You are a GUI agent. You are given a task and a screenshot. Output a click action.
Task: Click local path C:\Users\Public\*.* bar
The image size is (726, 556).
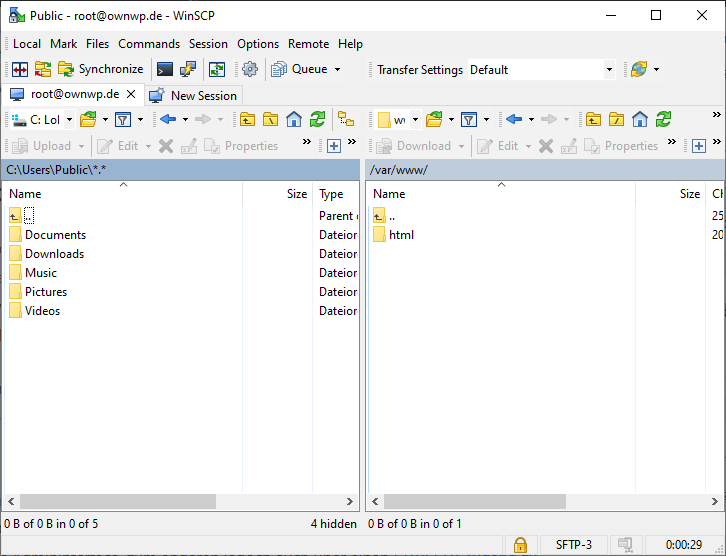click(181, 170)
